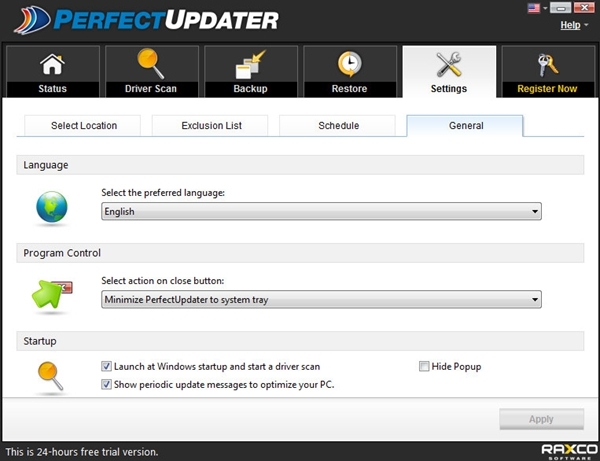Viewport: 600px width, 461px height.
Task: Click the Raxco Software logo
Action: (569, 451)
